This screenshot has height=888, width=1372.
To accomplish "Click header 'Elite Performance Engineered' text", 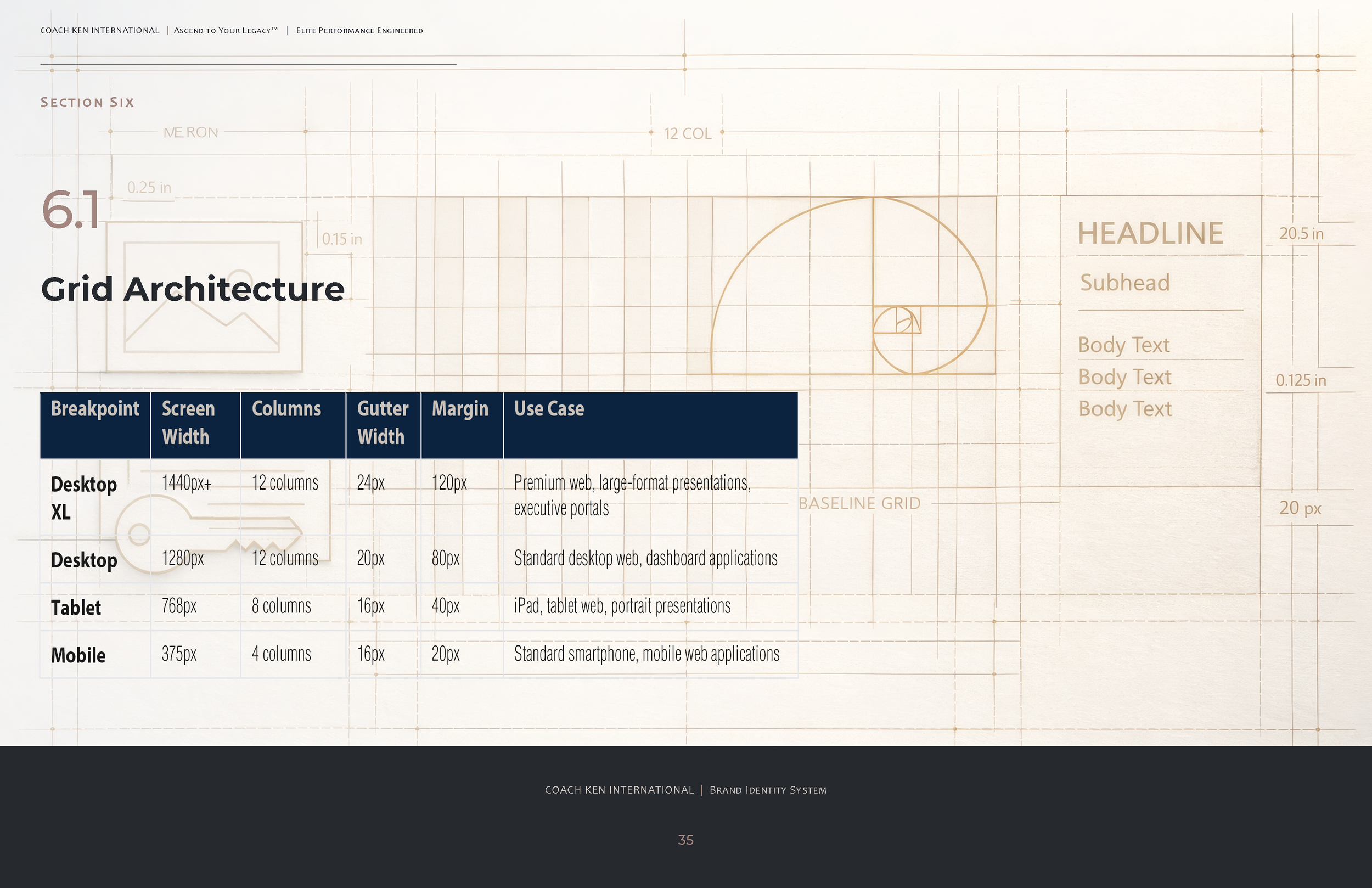I will [359, 31].
